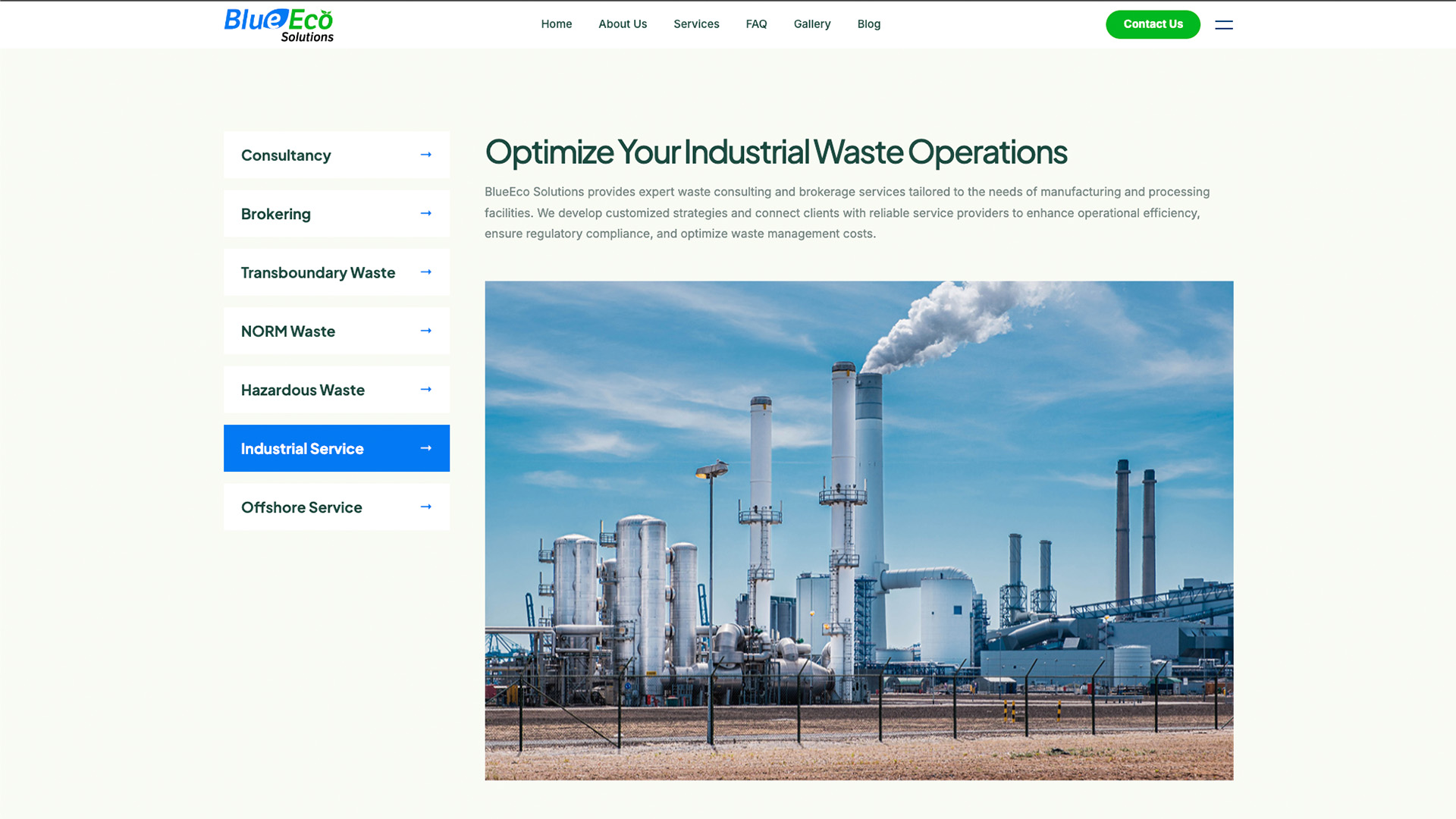Select the Hazardous Waste sidebar label

coord(303,390)
